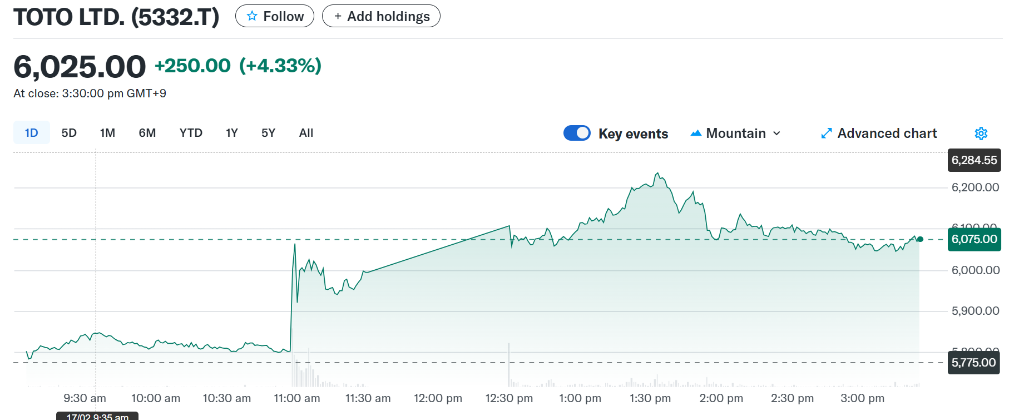This screenshot has height=420, width=1024.
Task: Click the 6,075.00 current price label
Action: click(974, 239)
